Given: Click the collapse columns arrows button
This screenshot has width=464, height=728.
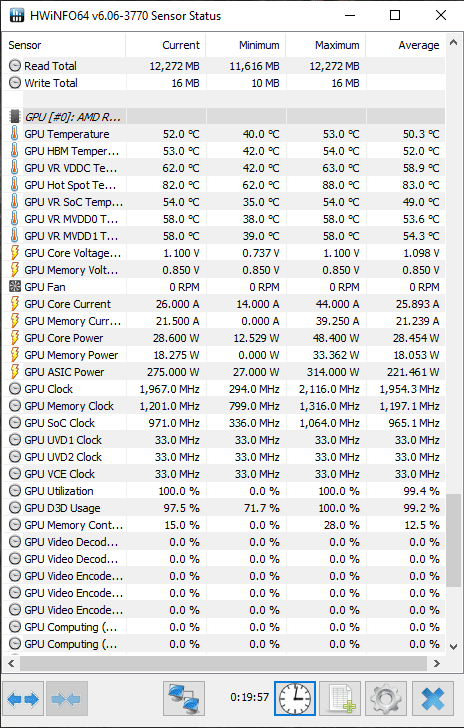Looking at the screenshot, I should click(67, 698).
